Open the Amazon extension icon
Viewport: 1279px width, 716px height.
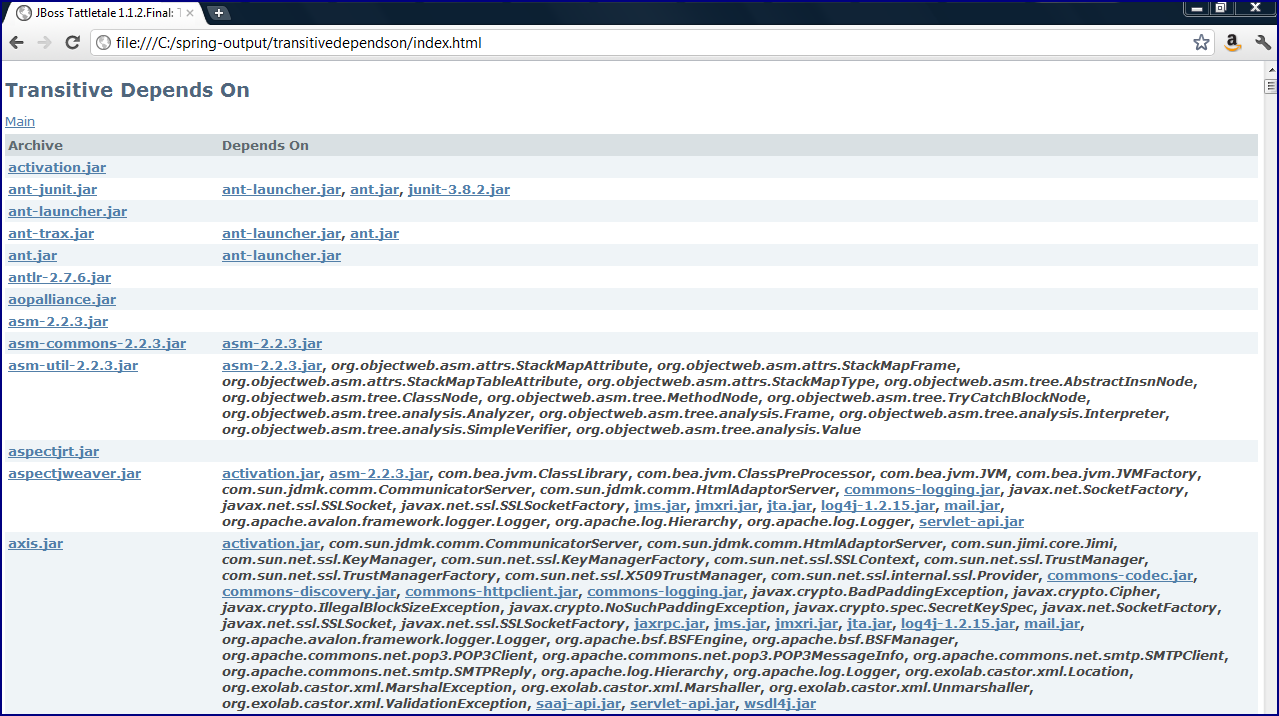[x=1233, y=42]
